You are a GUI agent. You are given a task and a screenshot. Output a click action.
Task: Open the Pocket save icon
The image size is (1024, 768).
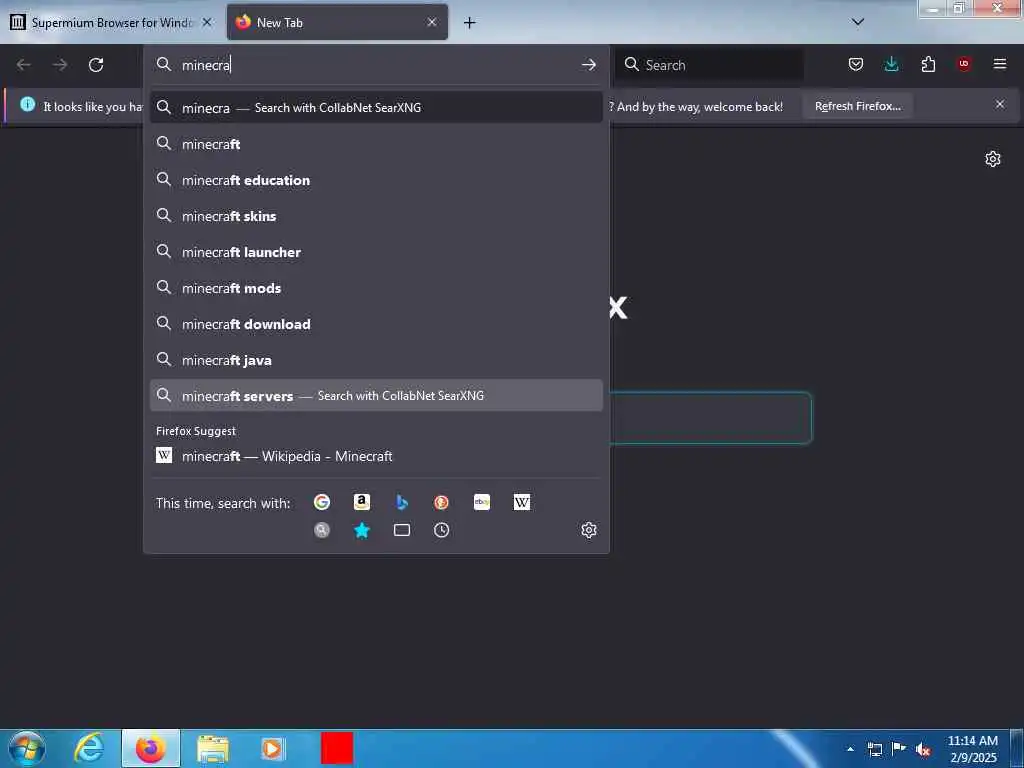[x=856, y=64]
